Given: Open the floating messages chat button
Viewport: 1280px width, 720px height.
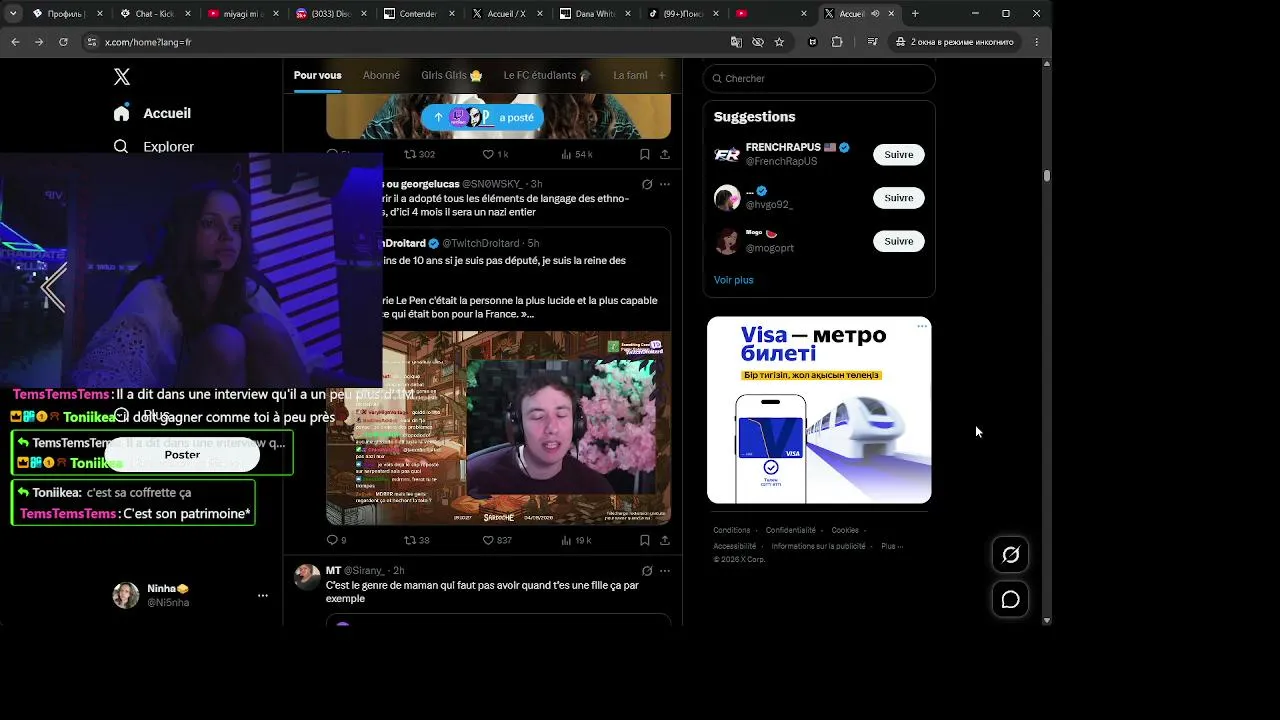Looking at the screenshot, I should 1010,599.
